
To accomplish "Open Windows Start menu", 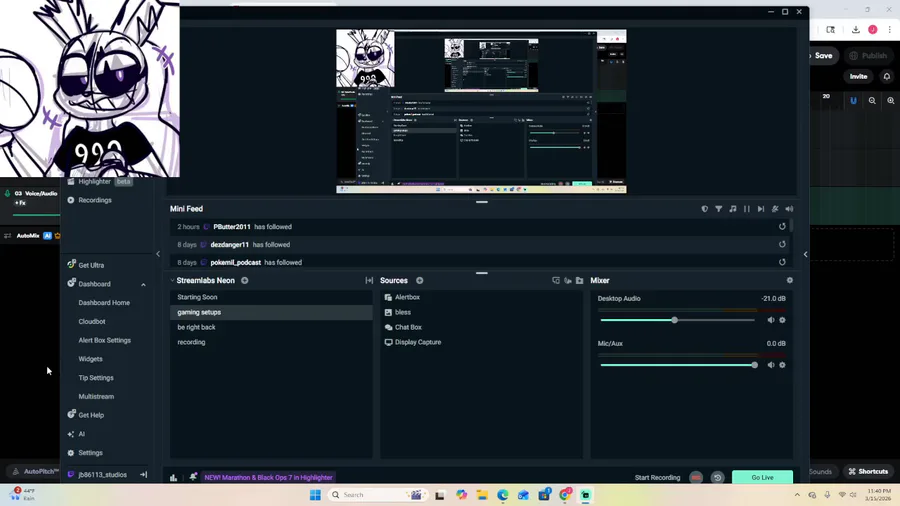I will click(315, 495).
